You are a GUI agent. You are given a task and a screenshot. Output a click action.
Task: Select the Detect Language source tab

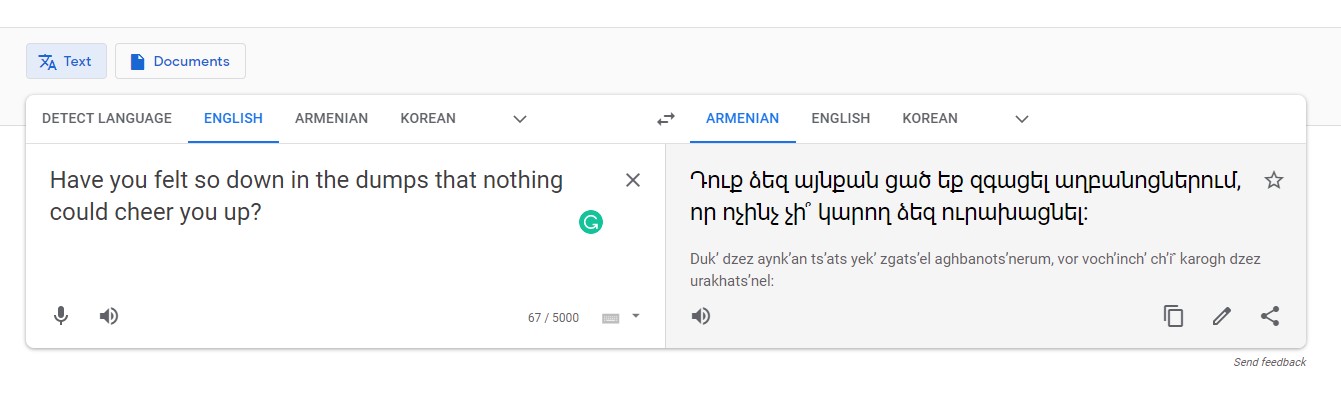[107, 118]
